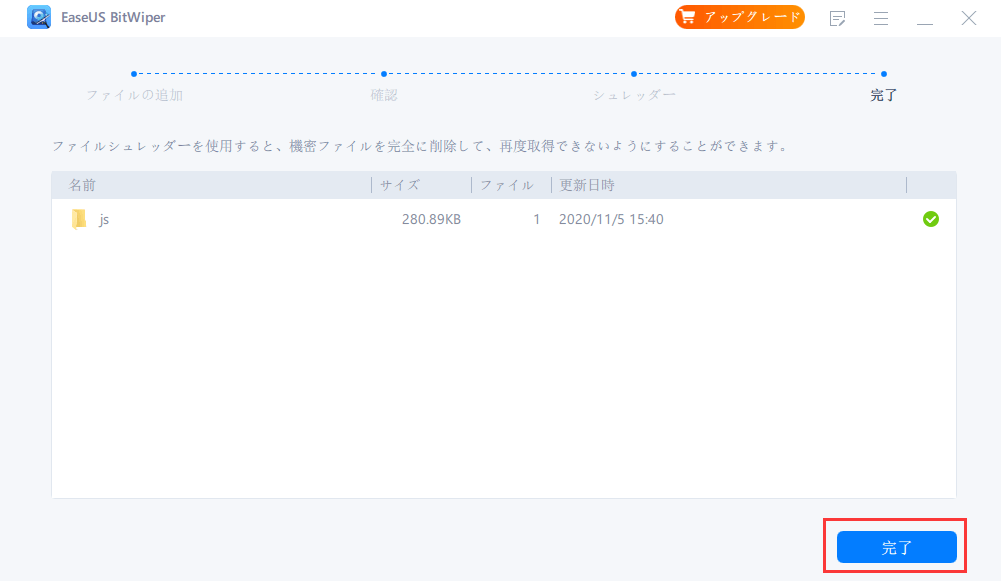Minimize the BitWiper window

(x=925, y=18)
